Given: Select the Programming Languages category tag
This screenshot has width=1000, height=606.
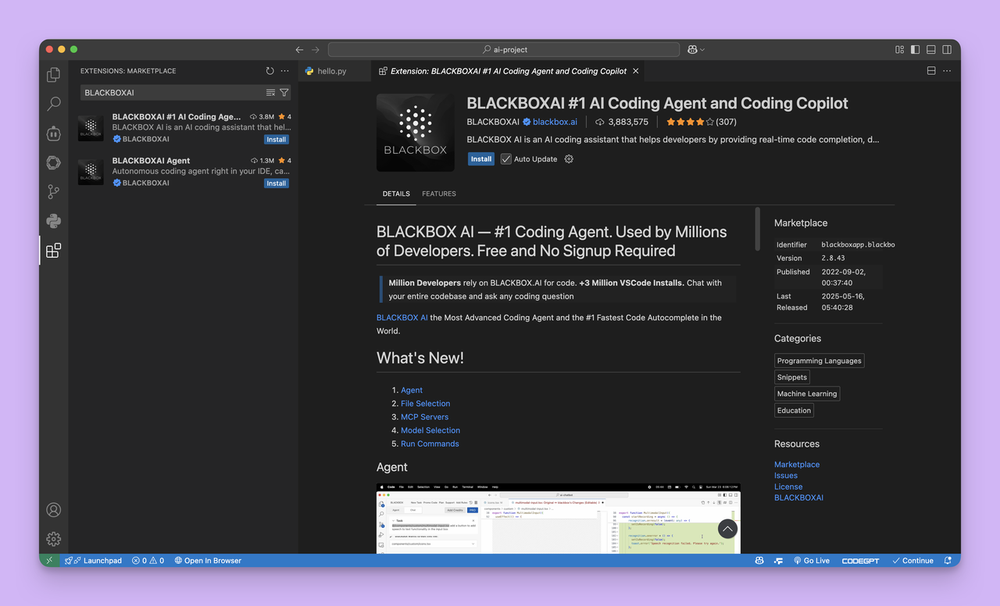Looking at the screenshot, I should pos(819,360).
